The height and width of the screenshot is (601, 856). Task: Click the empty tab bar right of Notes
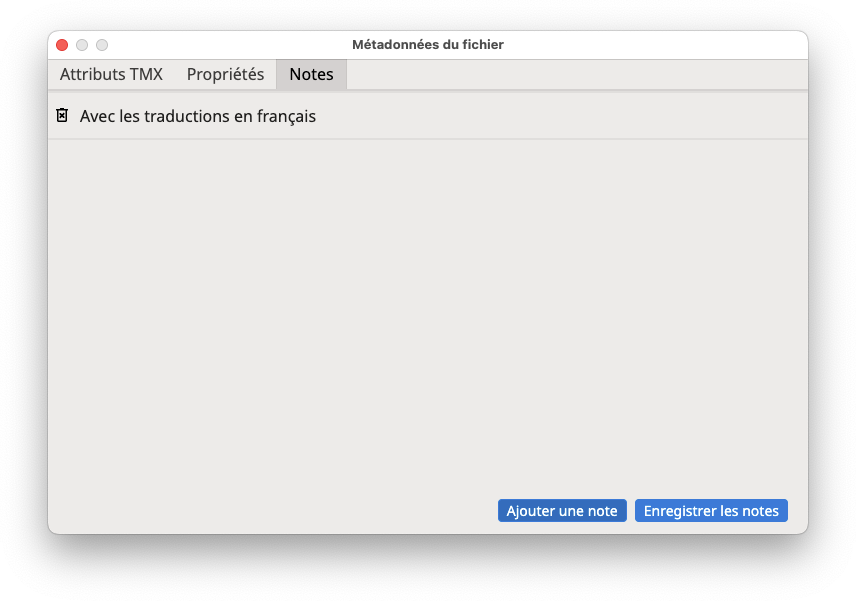(577, 74)
